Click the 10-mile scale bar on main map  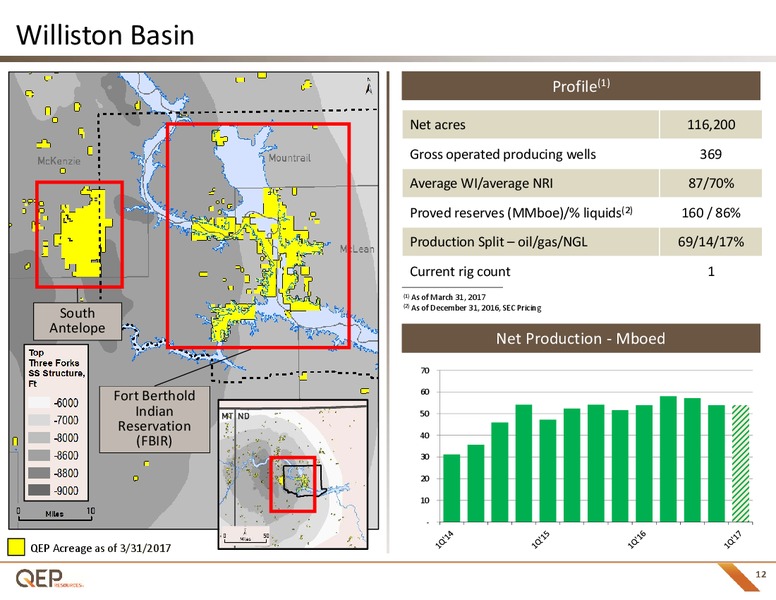point(55,514)
